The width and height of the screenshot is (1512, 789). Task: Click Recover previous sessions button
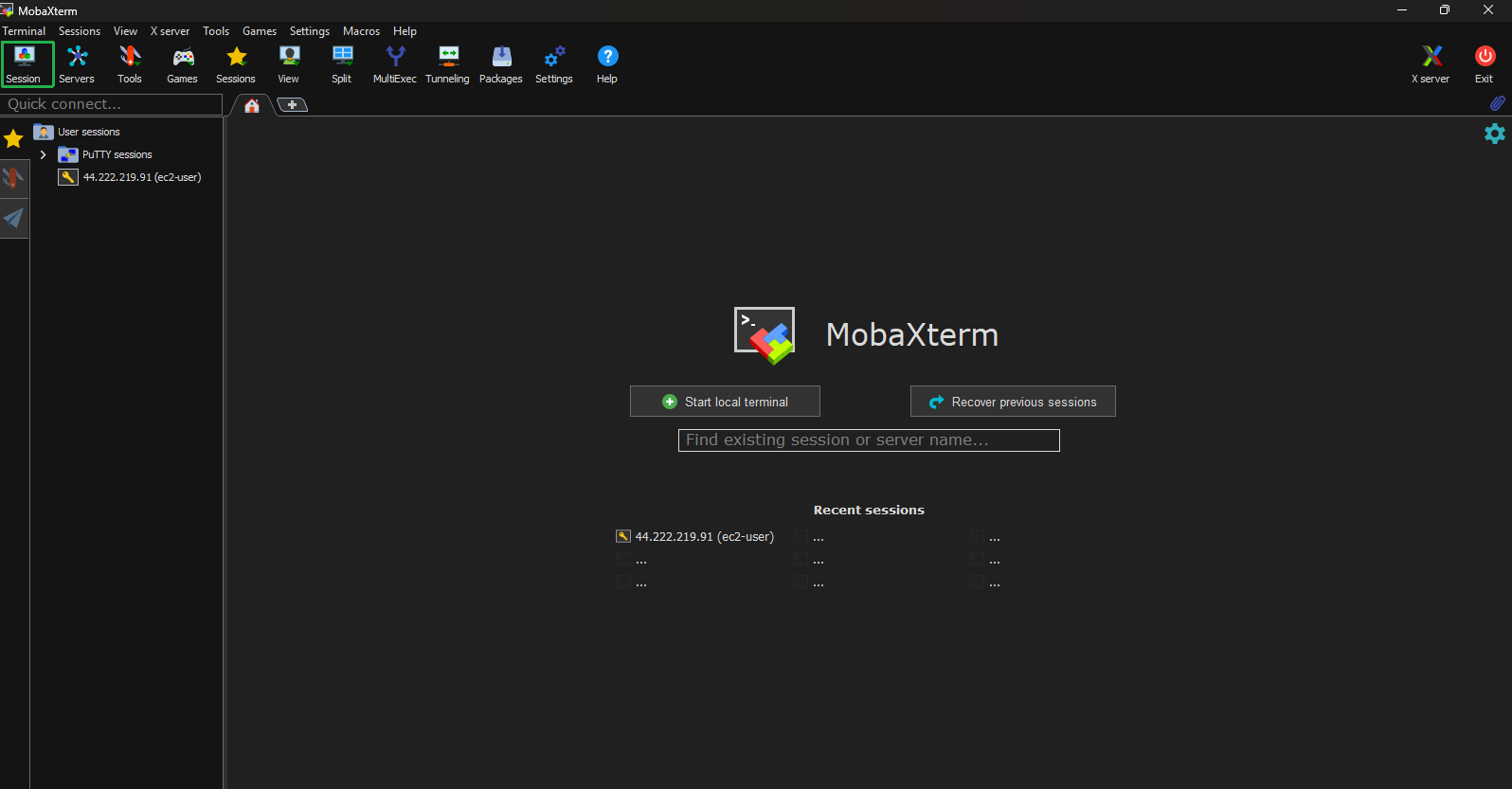[1013, 402]
